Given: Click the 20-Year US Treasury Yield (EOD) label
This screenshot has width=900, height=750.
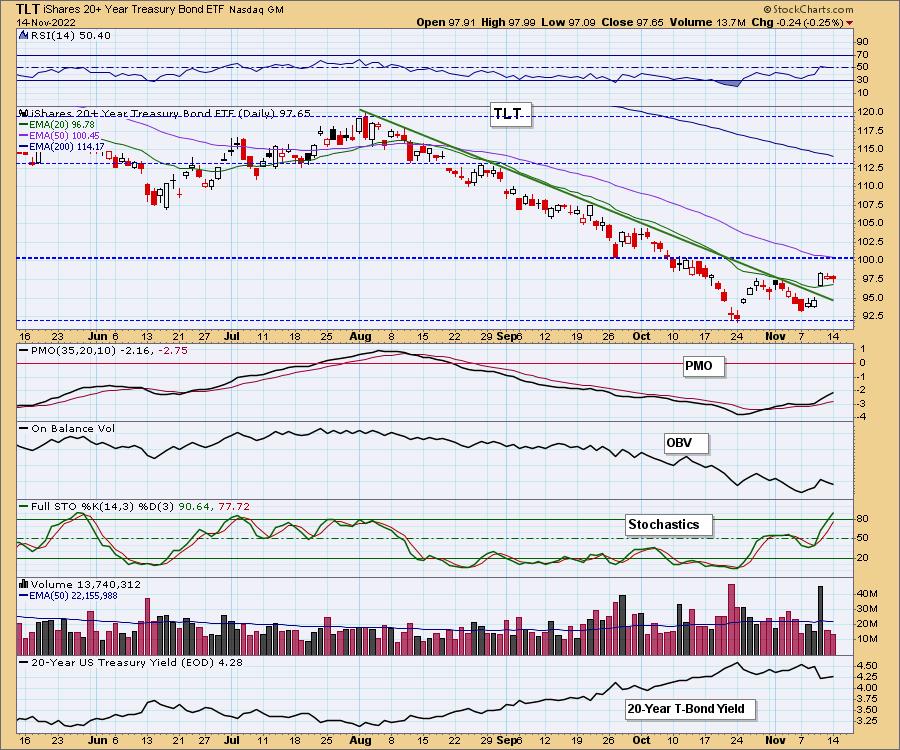Looking at the screenshot, I should click(136, 662).
